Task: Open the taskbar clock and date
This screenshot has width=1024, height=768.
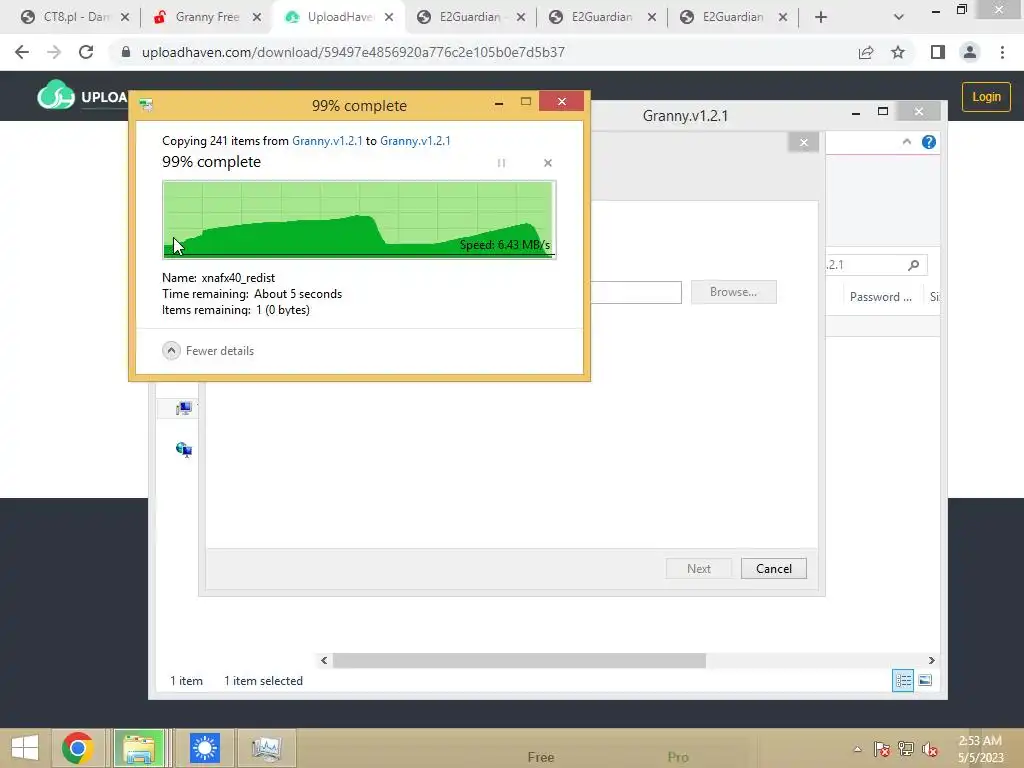Action: 980,749
